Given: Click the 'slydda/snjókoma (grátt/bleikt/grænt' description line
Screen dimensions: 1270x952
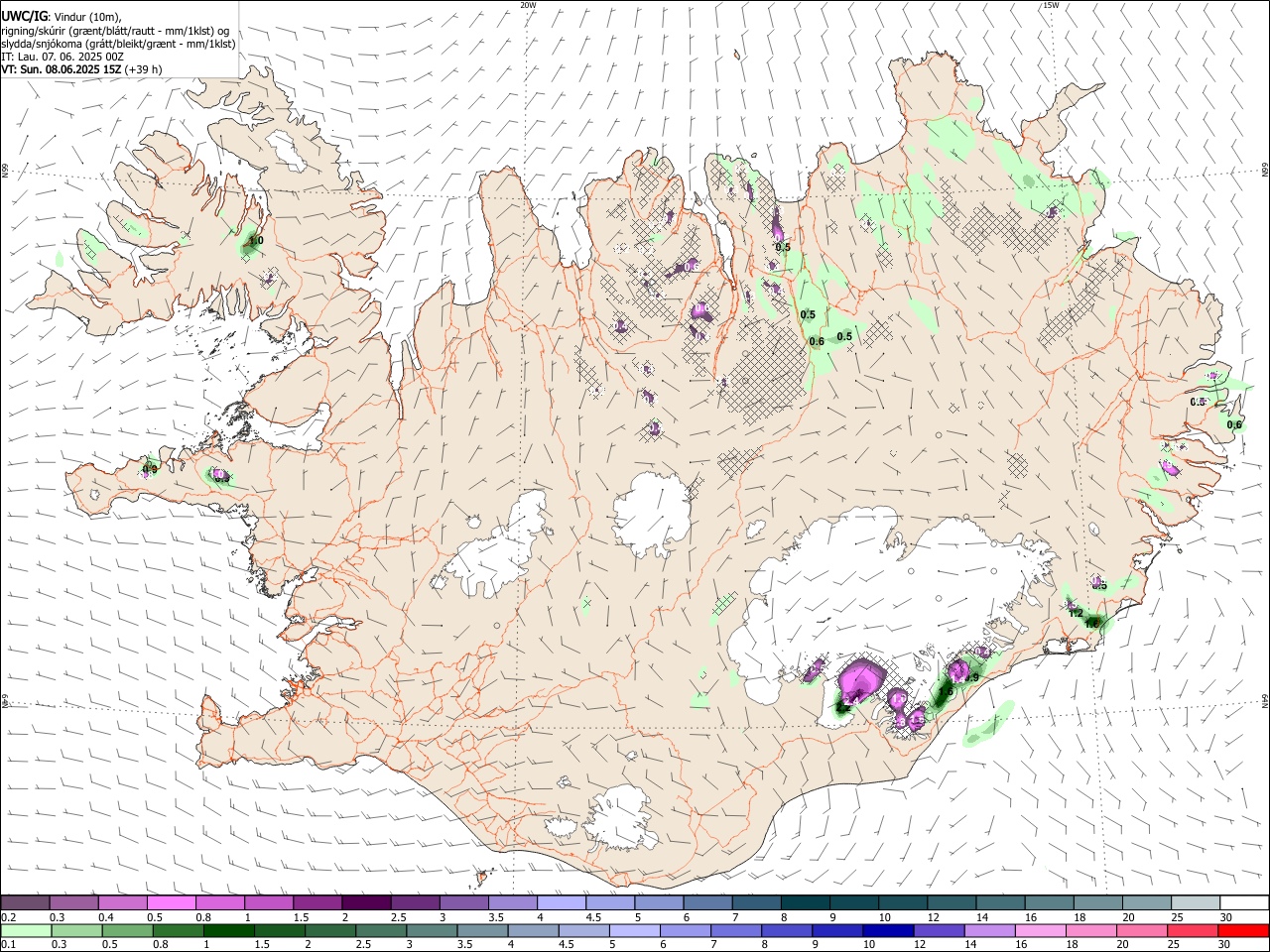Looking at the screenshot, I should [118, 44].
